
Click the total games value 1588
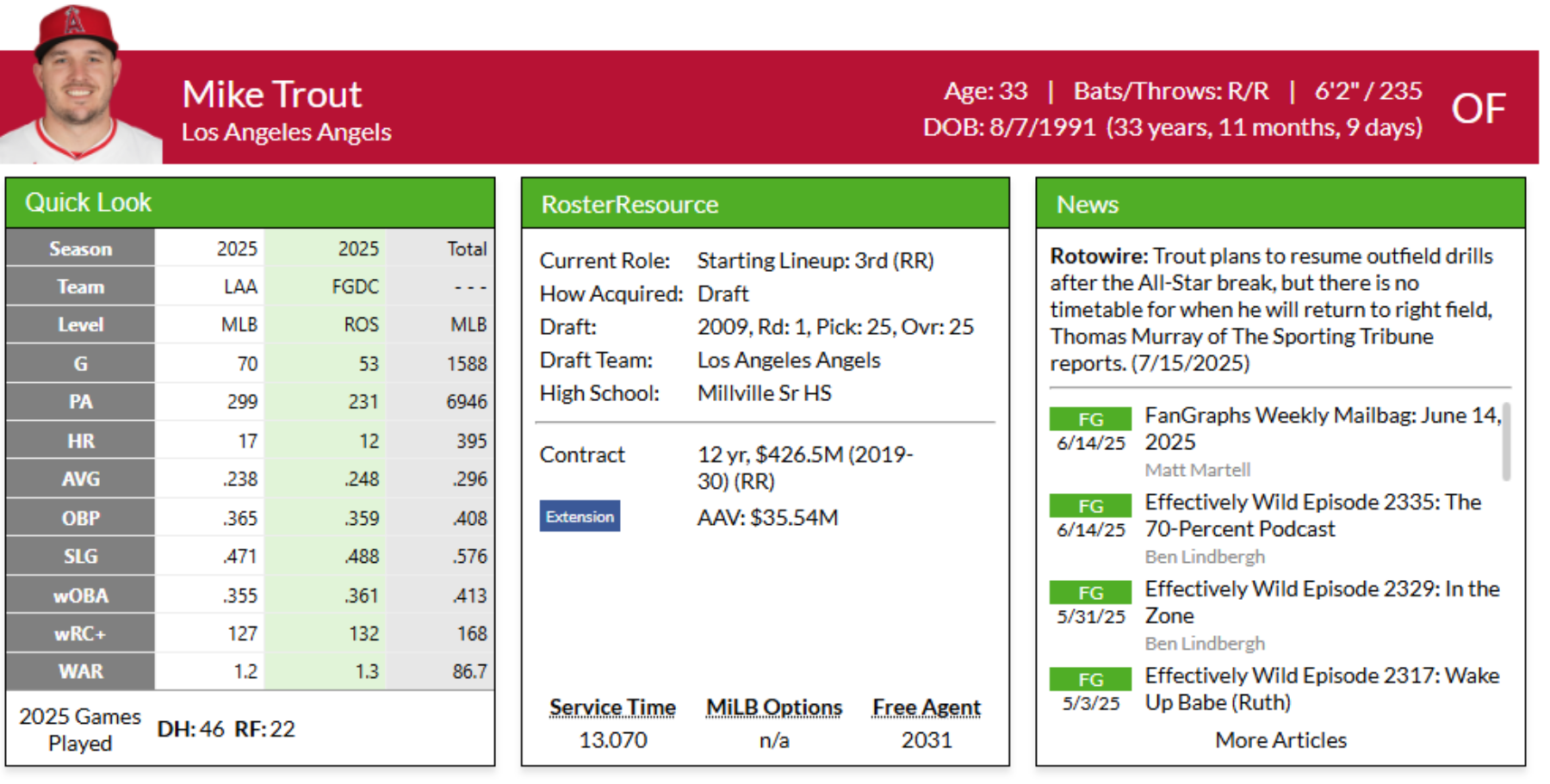pos(467,363)
